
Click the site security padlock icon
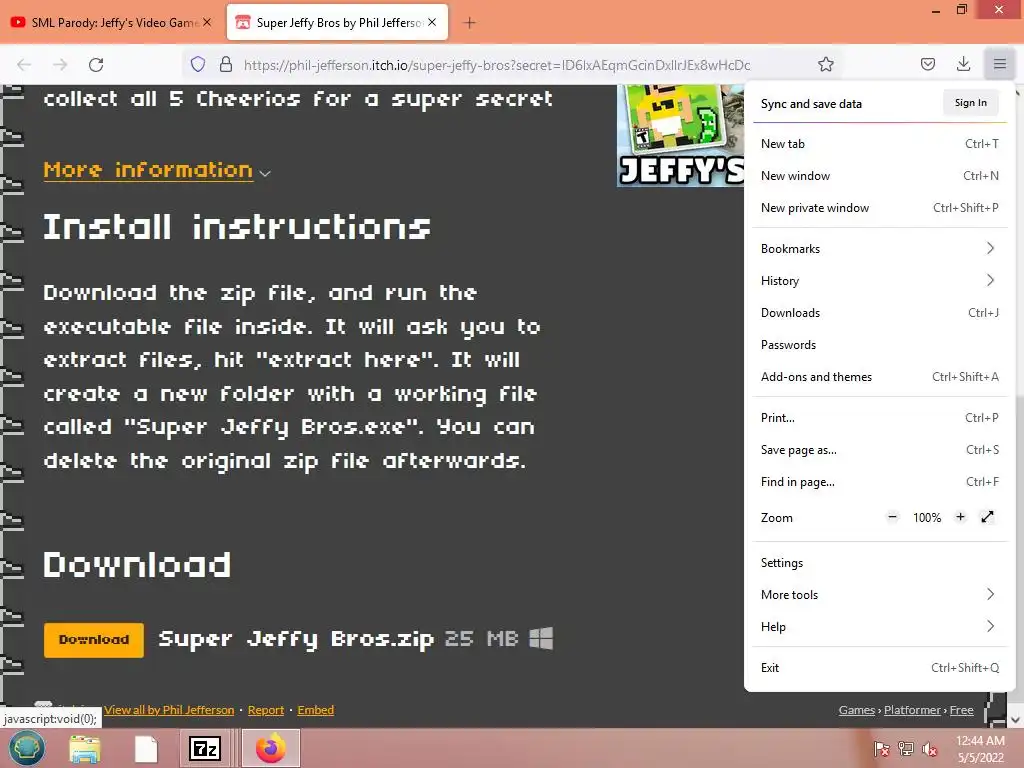(x=226, y=64)
